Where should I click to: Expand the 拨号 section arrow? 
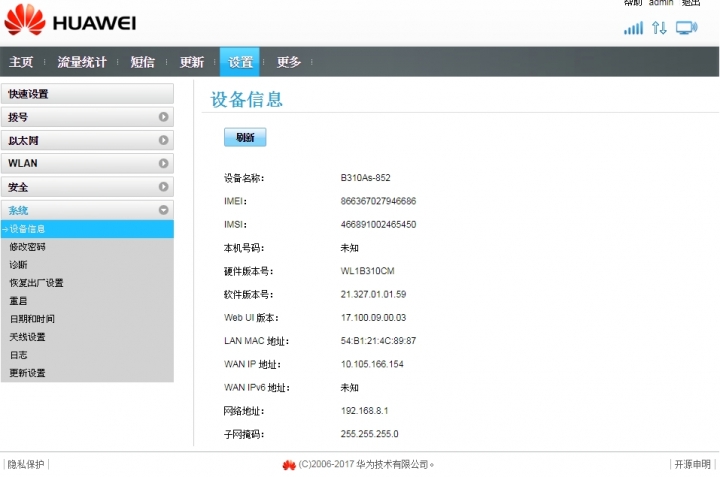coord(163,117)
